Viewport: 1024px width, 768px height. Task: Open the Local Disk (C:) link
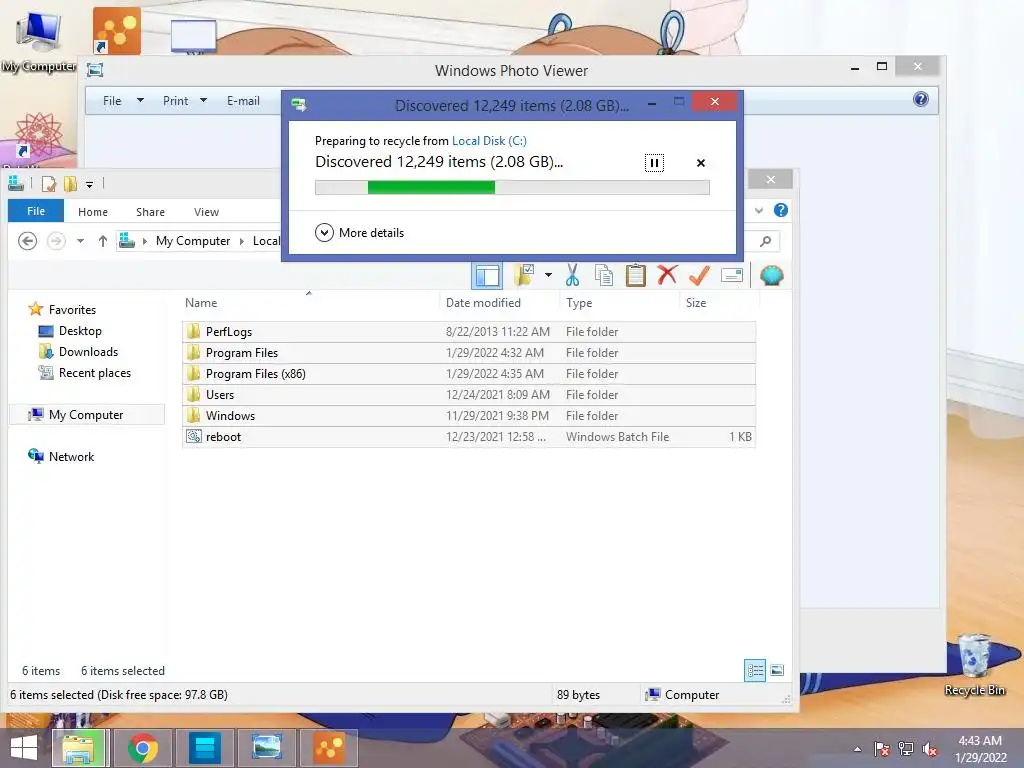489,140
